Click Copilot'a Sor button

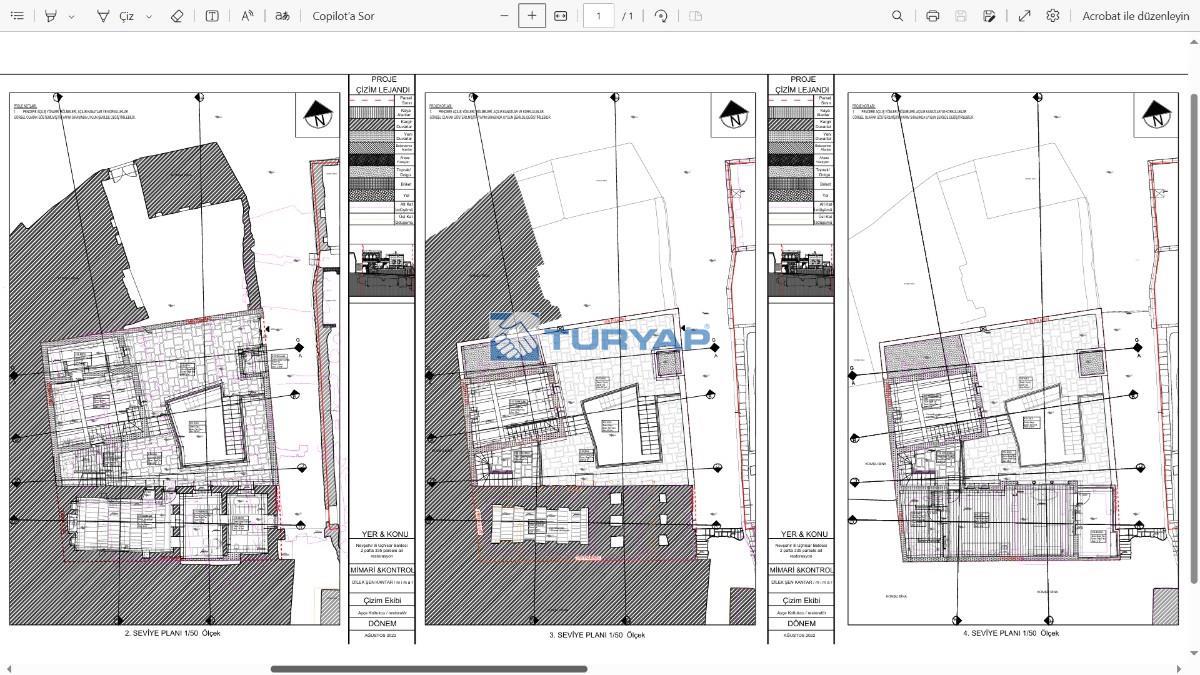click(x=343, y=16)
